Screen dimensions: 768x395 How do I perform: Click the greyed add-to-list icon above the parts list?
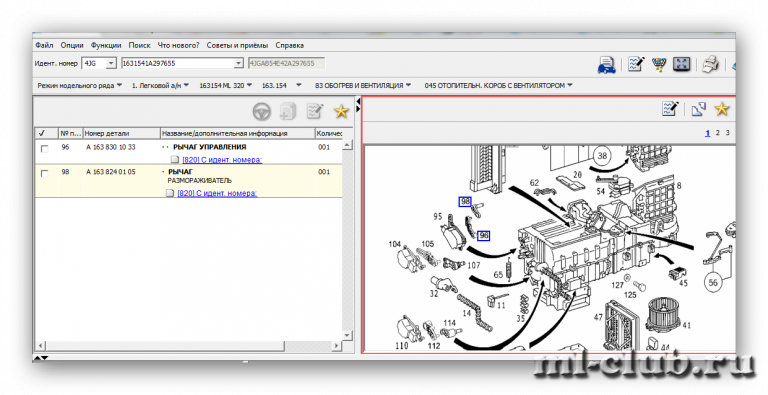pos(288,112)
